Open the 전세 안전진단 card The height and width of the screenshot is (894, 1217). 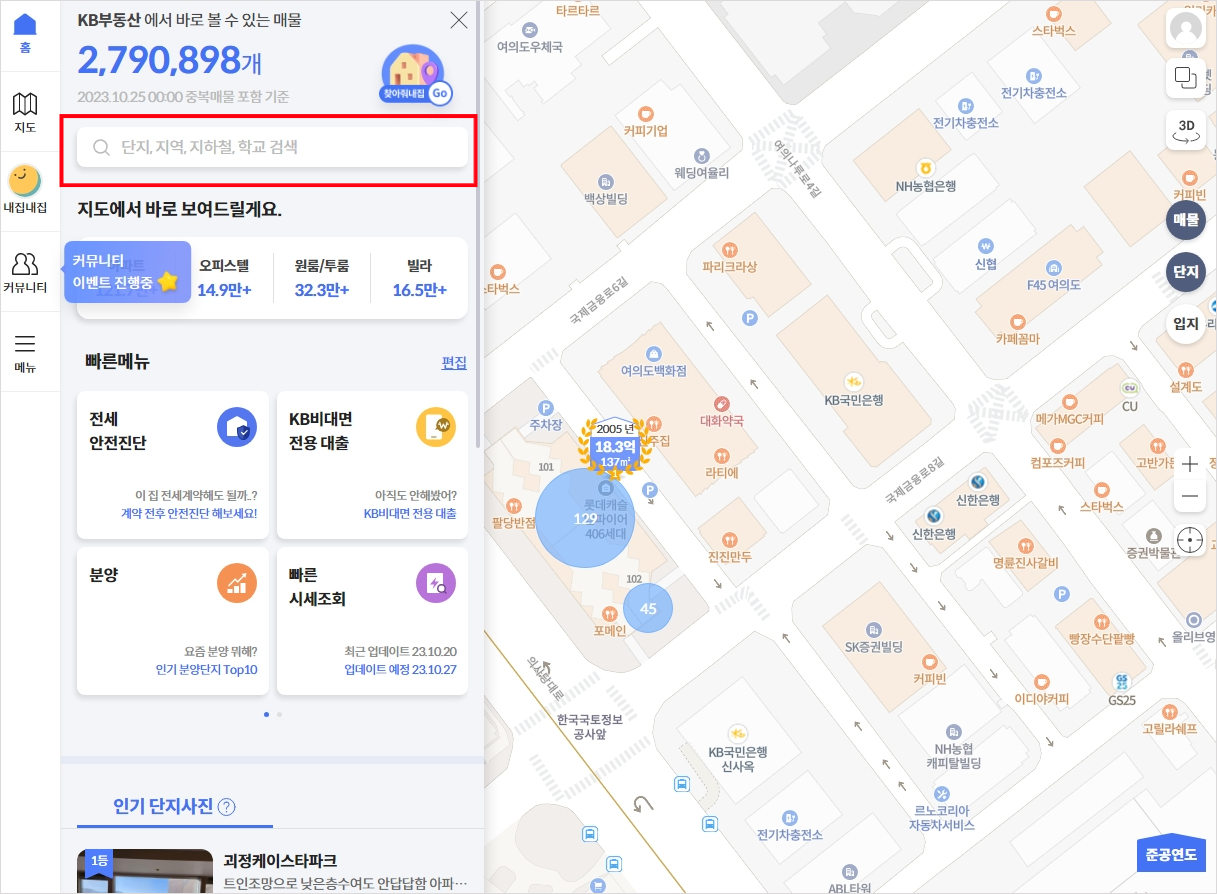173,465
